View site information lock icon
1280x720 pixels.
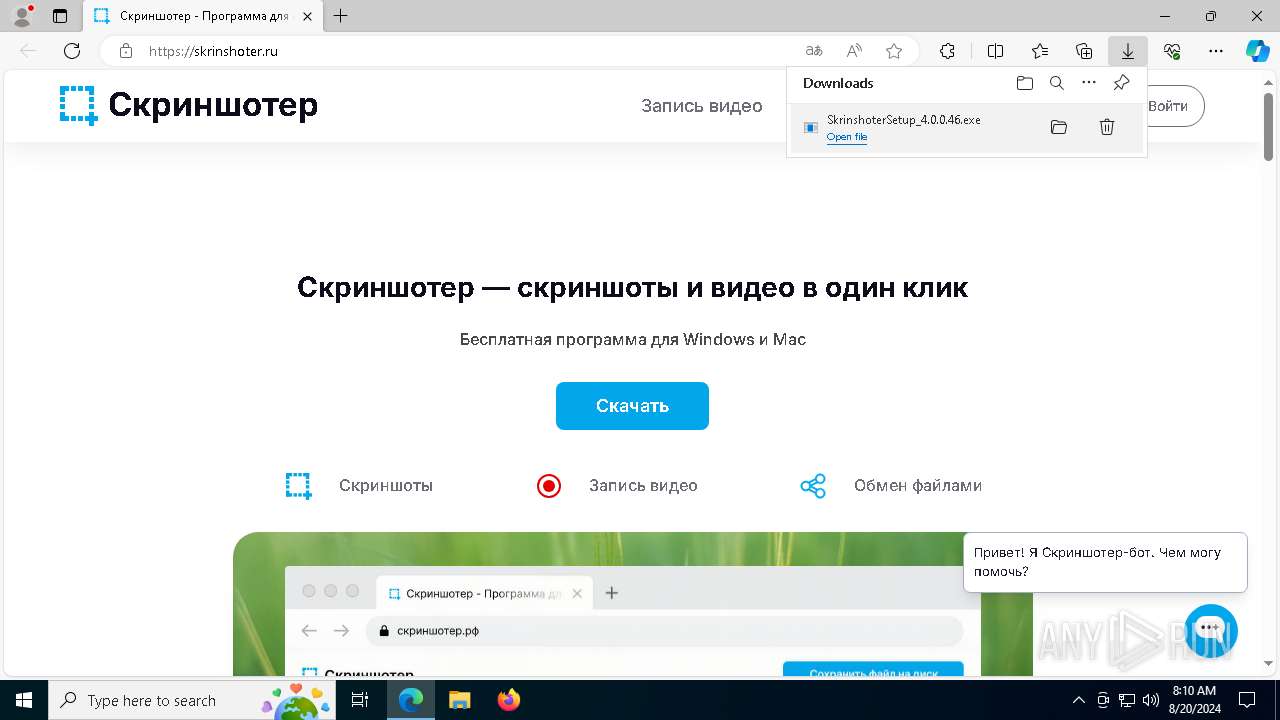point(126,51)
